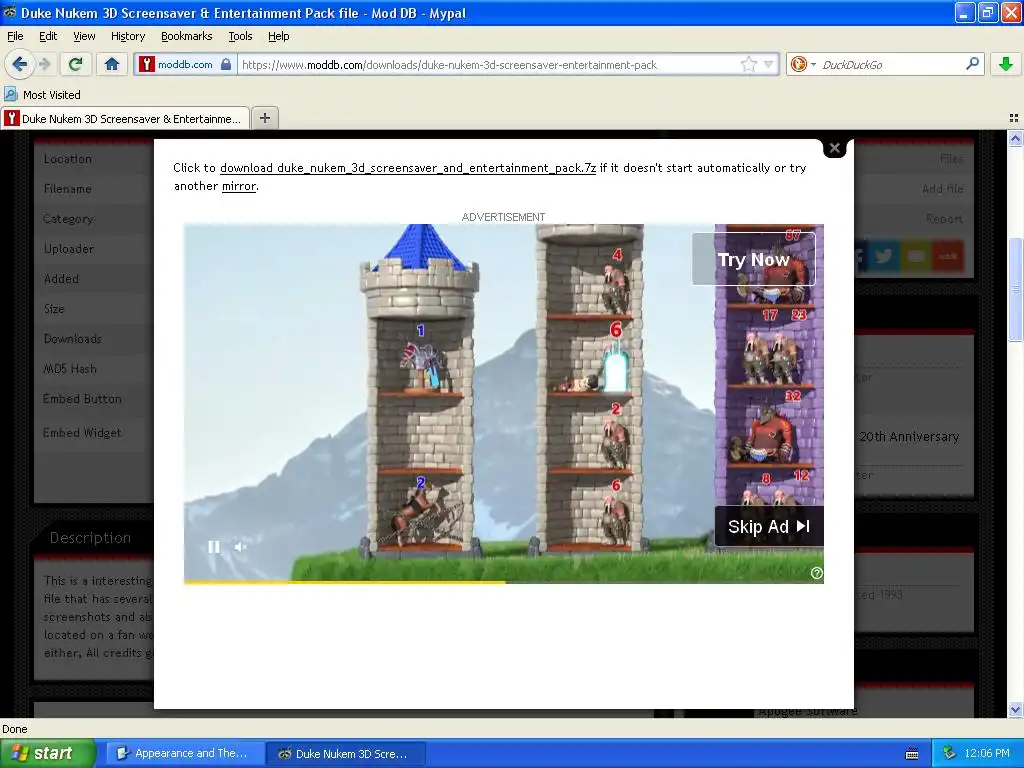
Task: Unmute the advertisement audio
Action: 240,547
